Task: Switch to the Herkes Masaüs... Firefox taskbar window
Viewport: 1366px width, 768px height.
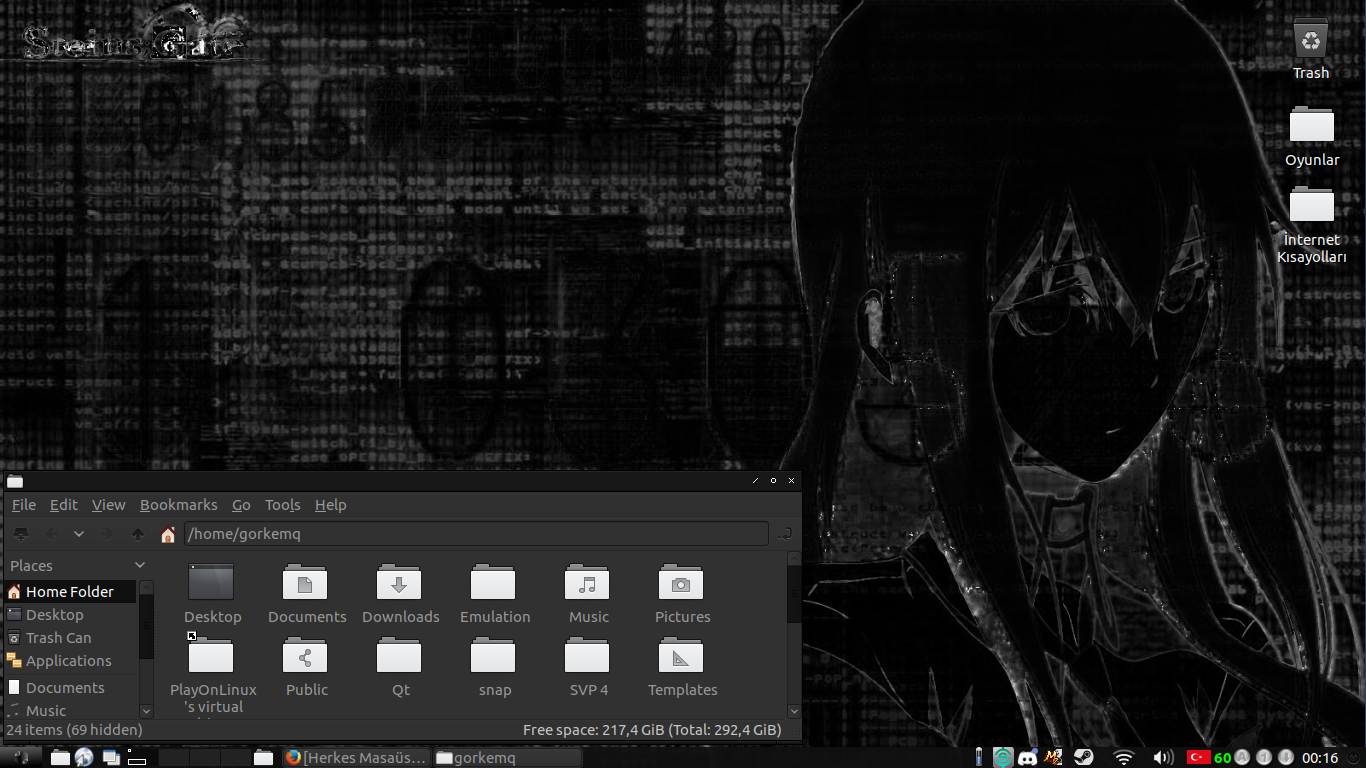Action: (356, 758)
